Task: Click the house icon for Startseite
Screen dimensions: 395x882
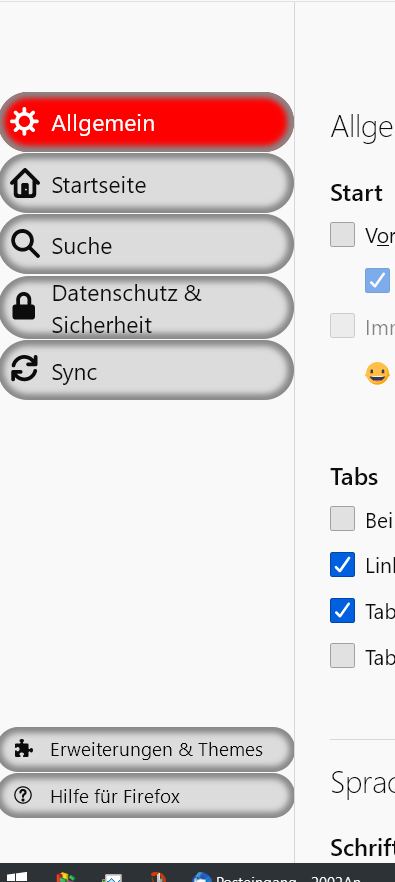Action: point(24,184)
